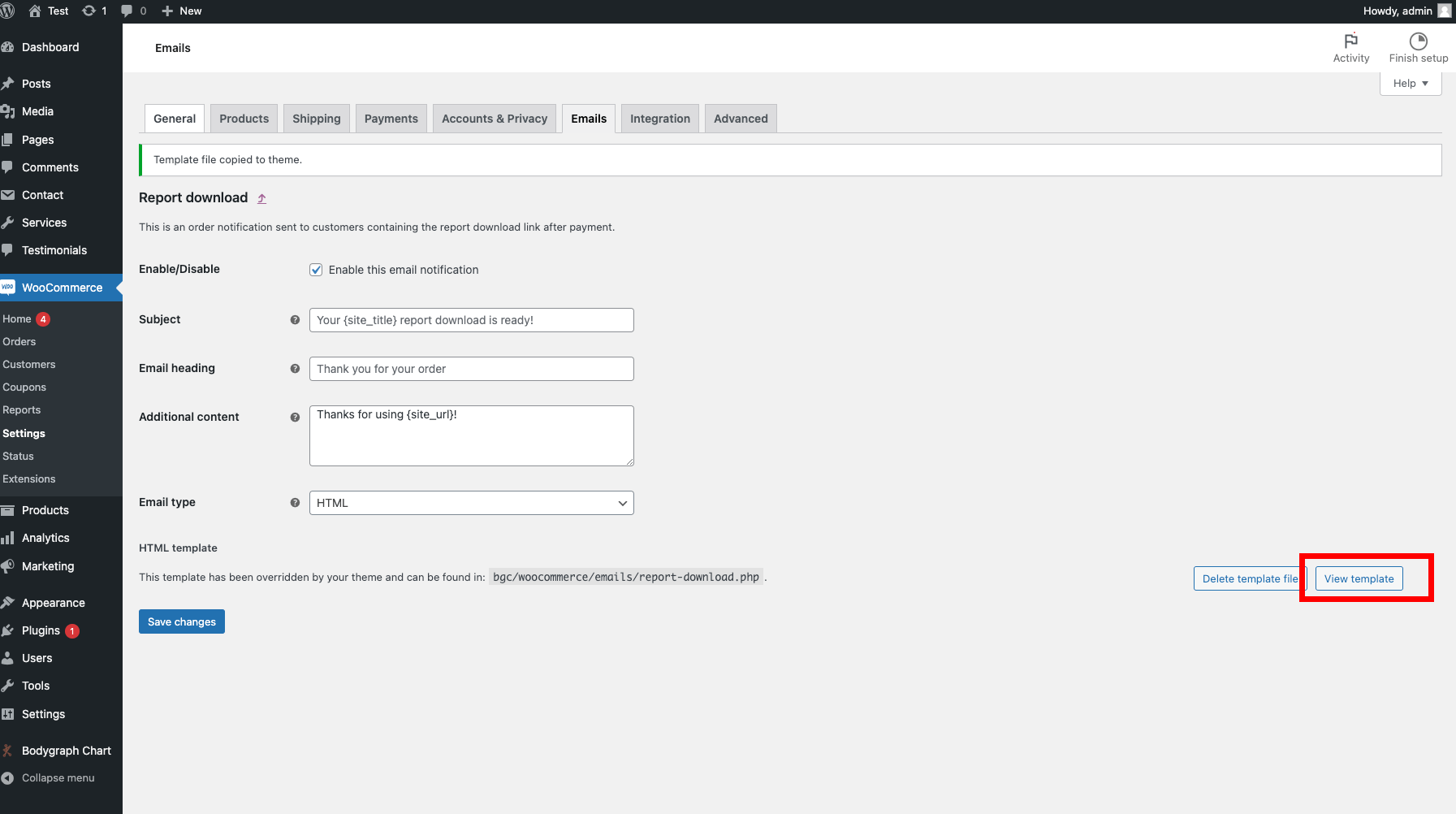Image resolution: width=1456 pixels, height=814 pixels.
Task: Click Howdy, admin account menu
Action: [x=1406, y=11]
